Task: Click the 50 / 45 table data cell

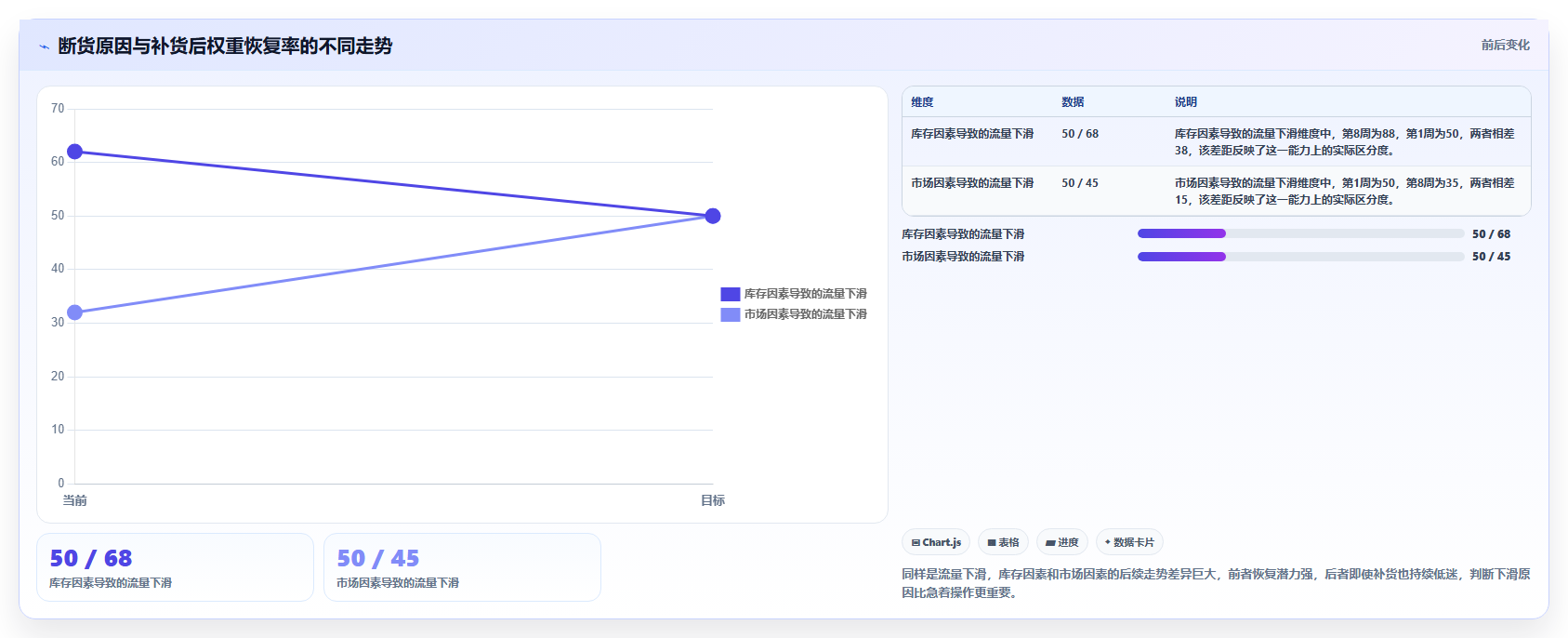Action: click(x=1080, y=183)
